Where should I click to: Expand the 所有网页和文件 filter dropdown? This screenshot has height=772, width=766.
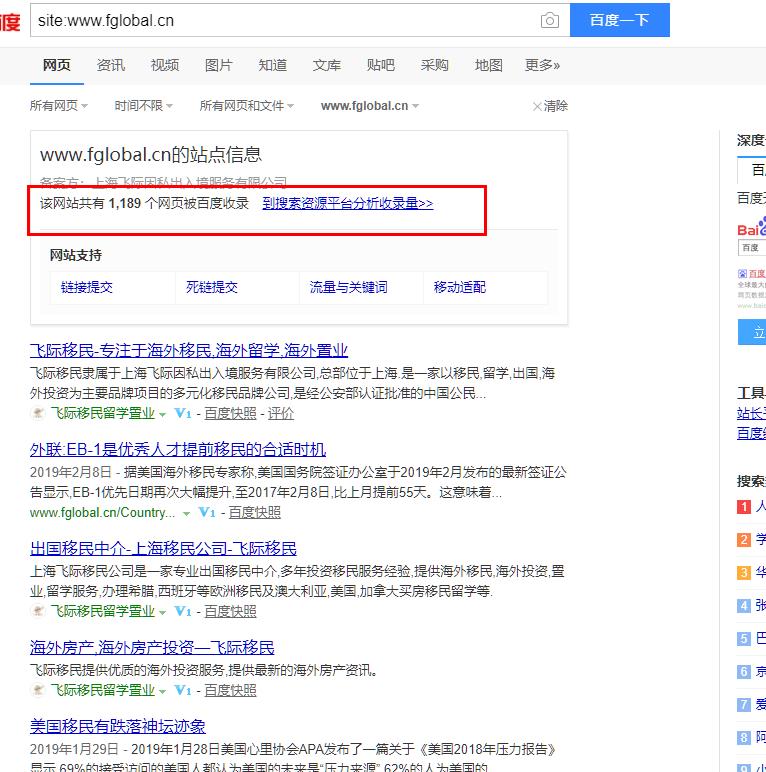[x=247, y=106]
